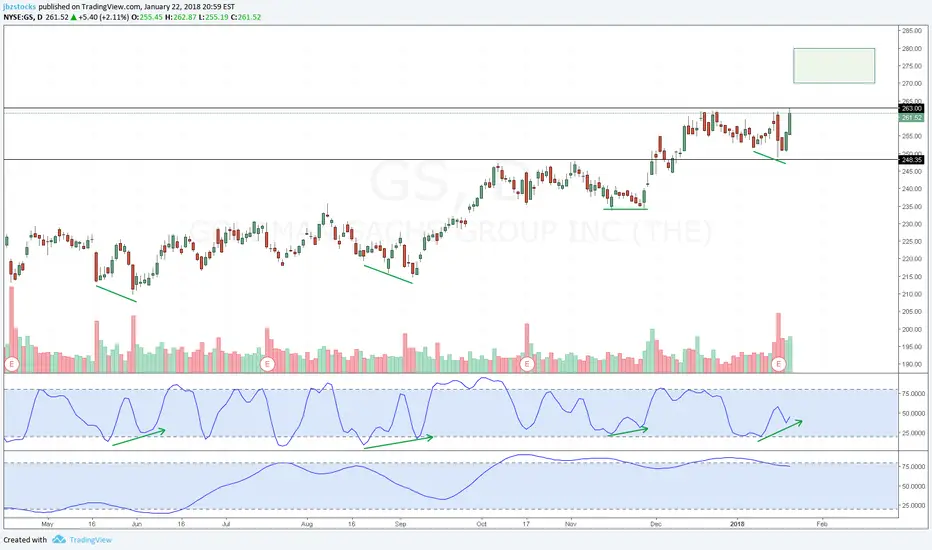Image resolution: width=932 pixels, height=550 pixels.
Task: Click the TradingView cloud logo icon
Action: click(59, 539)
